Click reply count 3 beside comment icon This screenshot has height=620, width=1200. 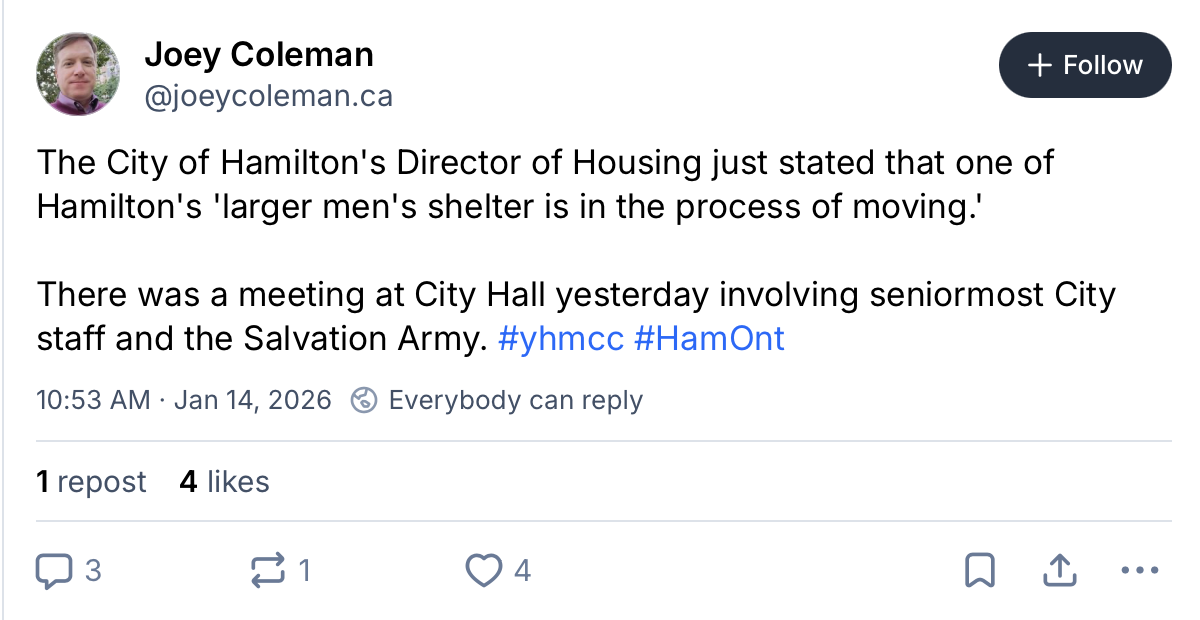coord(93,571)
